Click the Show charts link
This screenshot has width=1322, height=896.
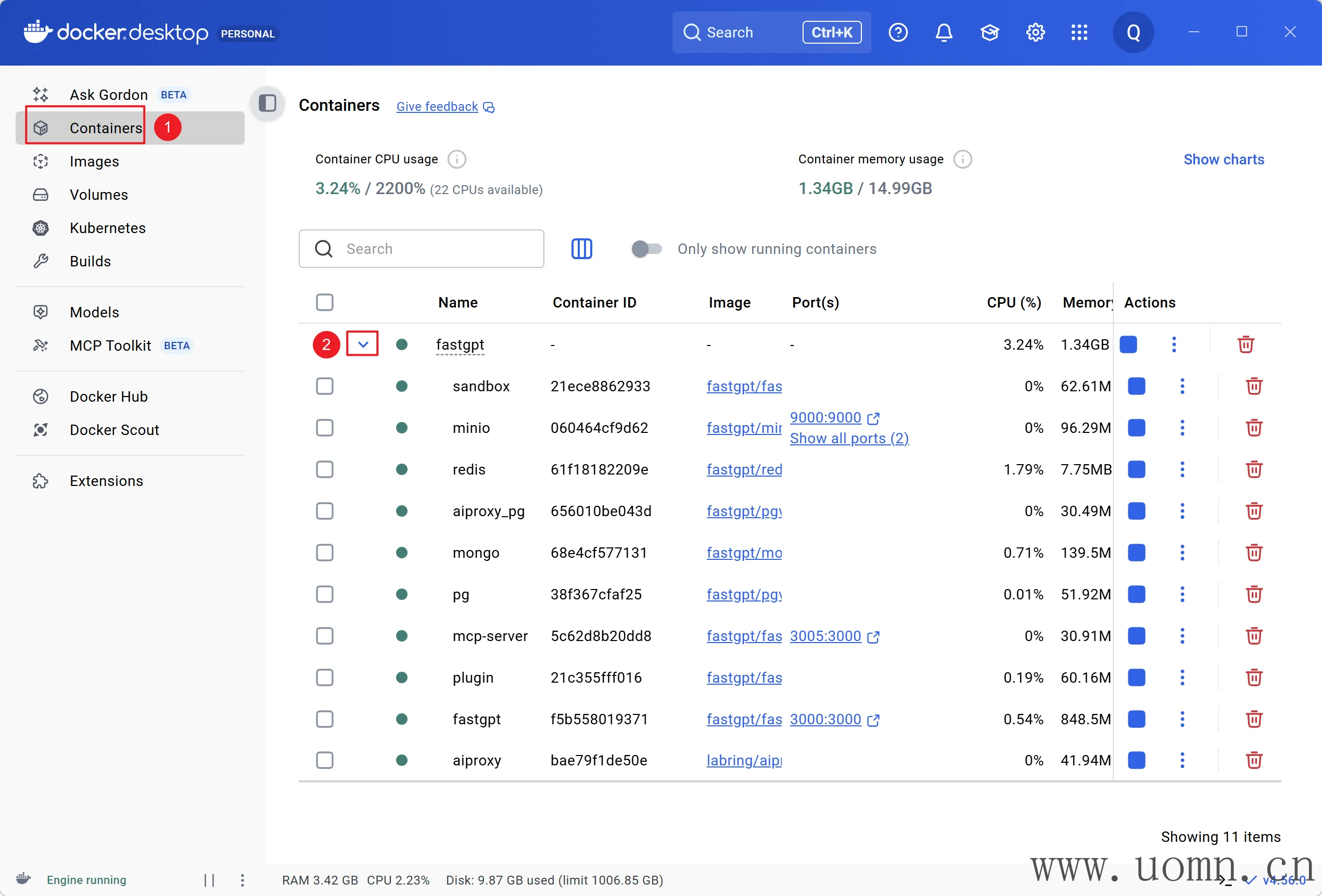(x=1224, y=159)
